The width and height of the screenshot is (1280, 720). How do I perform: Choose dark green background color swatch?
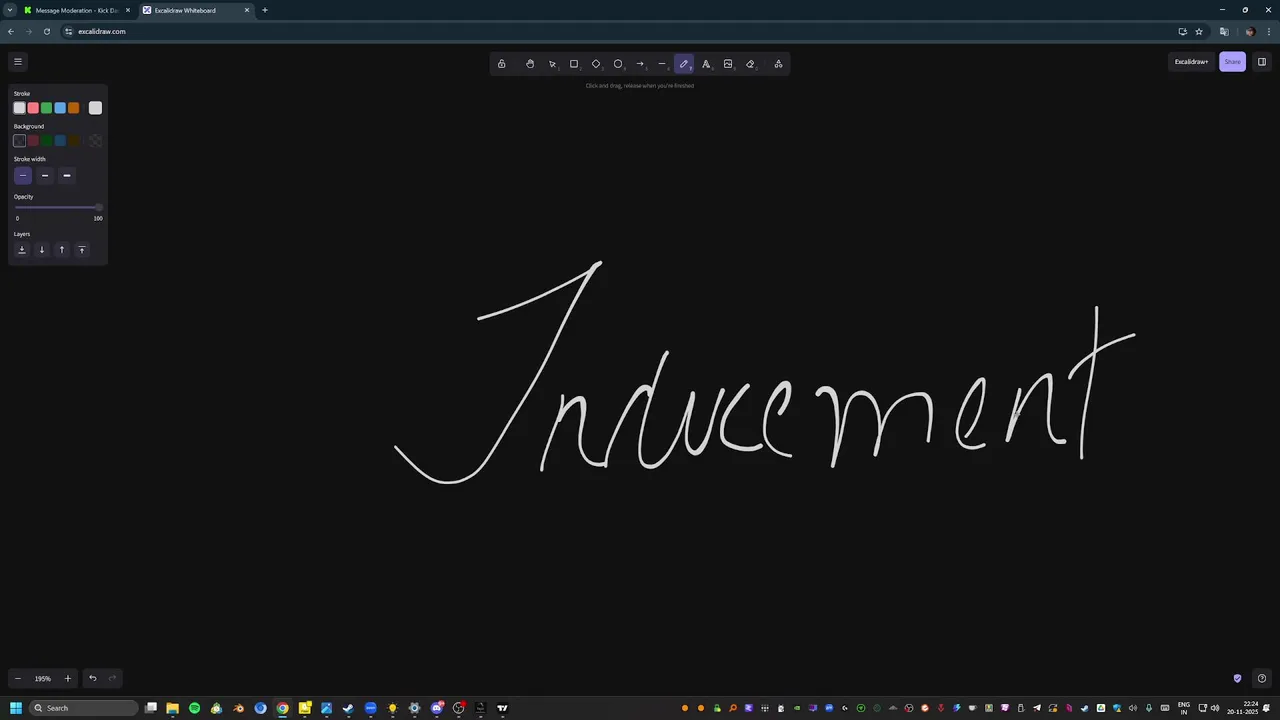pyautogui.click(x=46, y=141)
